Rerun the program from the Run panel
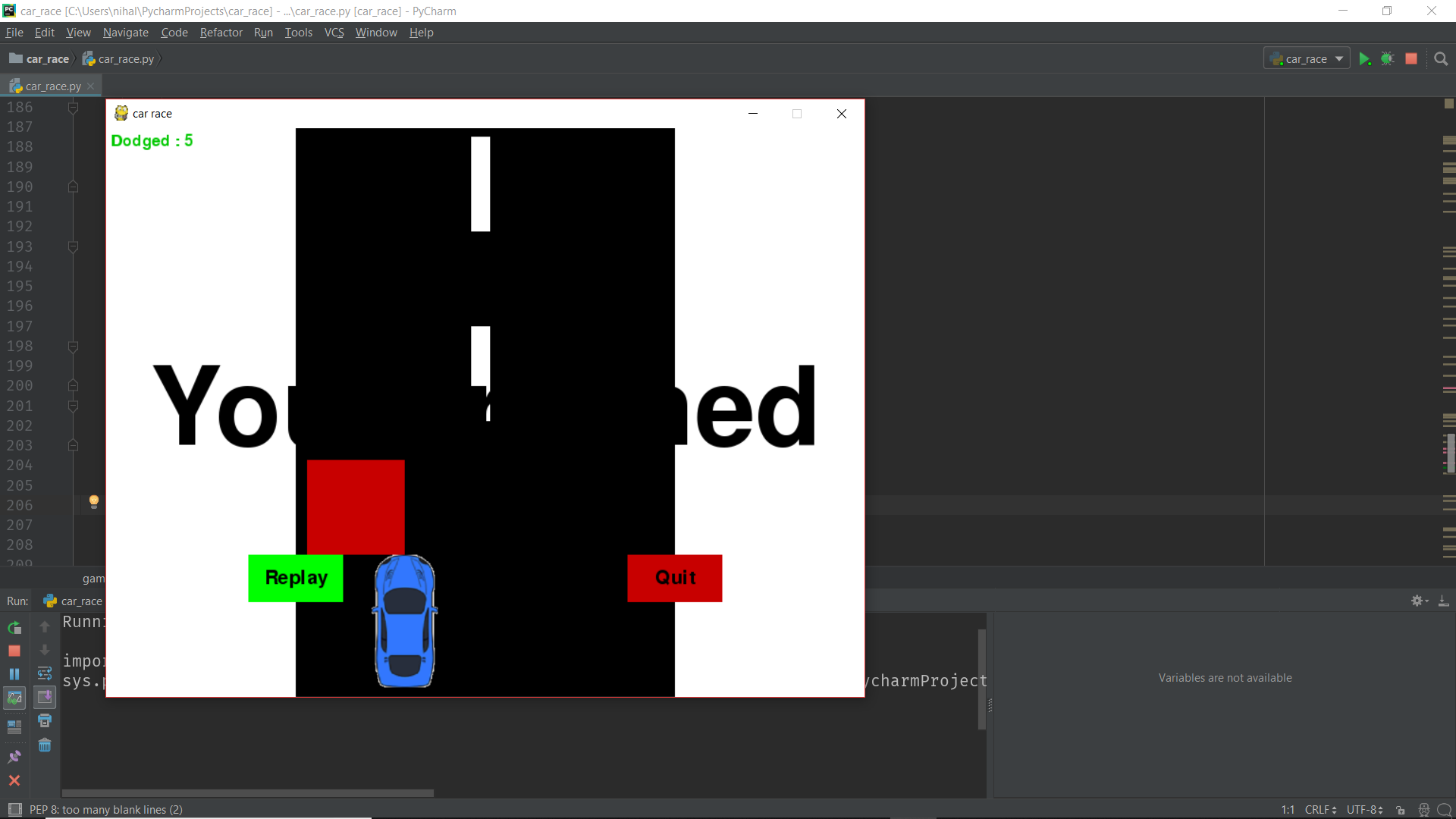 click(14, 628)
